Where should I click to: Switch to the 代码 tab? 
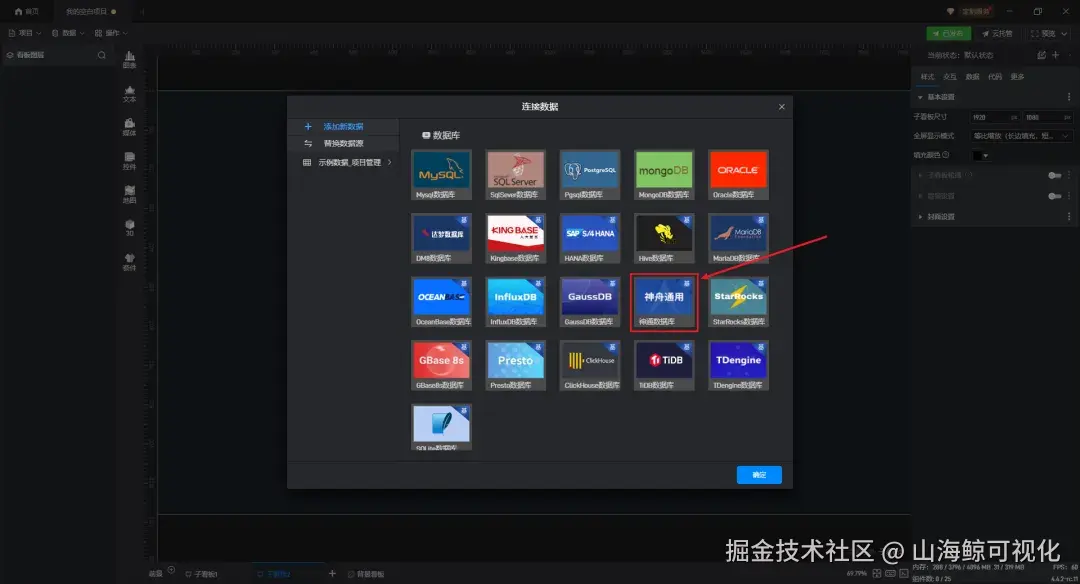point(995,77)
